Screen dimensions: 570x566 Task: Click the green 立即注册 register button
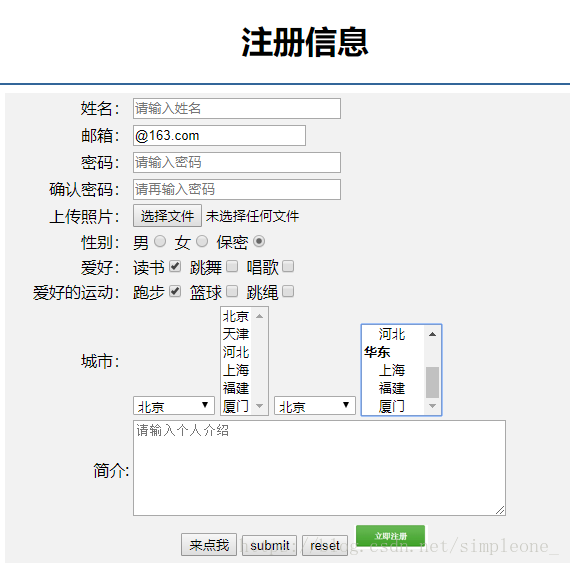point(390,536)
